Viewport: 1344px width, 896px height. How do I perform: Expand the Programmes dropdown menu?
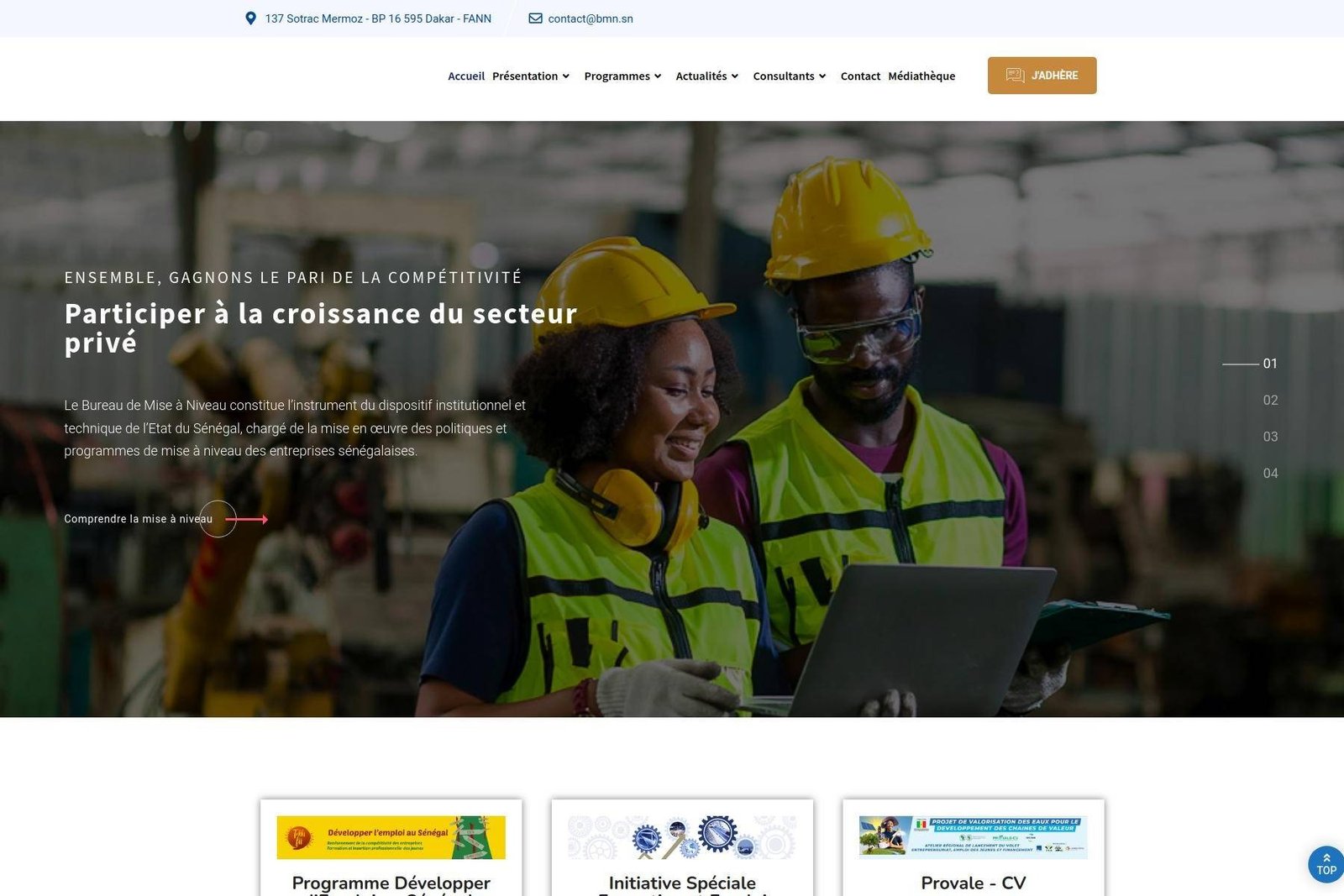pos(622,76)
